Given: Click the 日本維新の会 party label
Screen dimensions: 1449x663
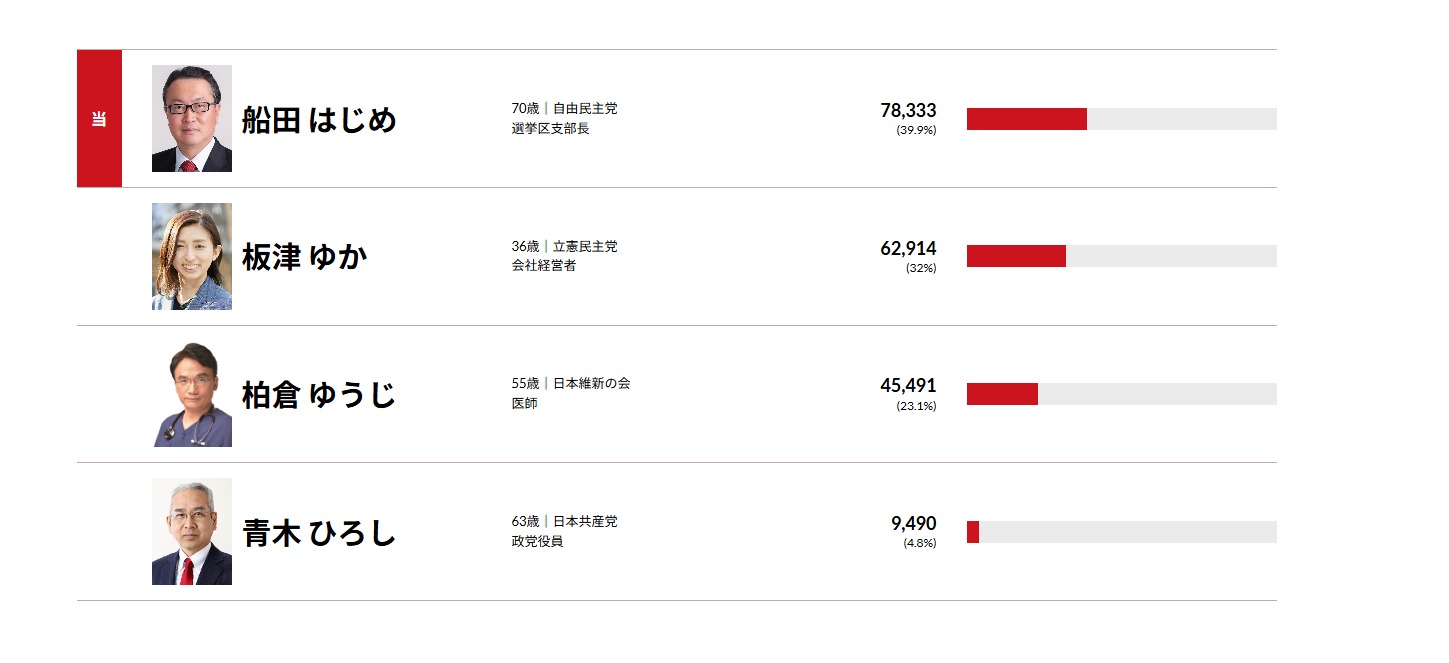Looking at the screenshot, I should (591, 383).
